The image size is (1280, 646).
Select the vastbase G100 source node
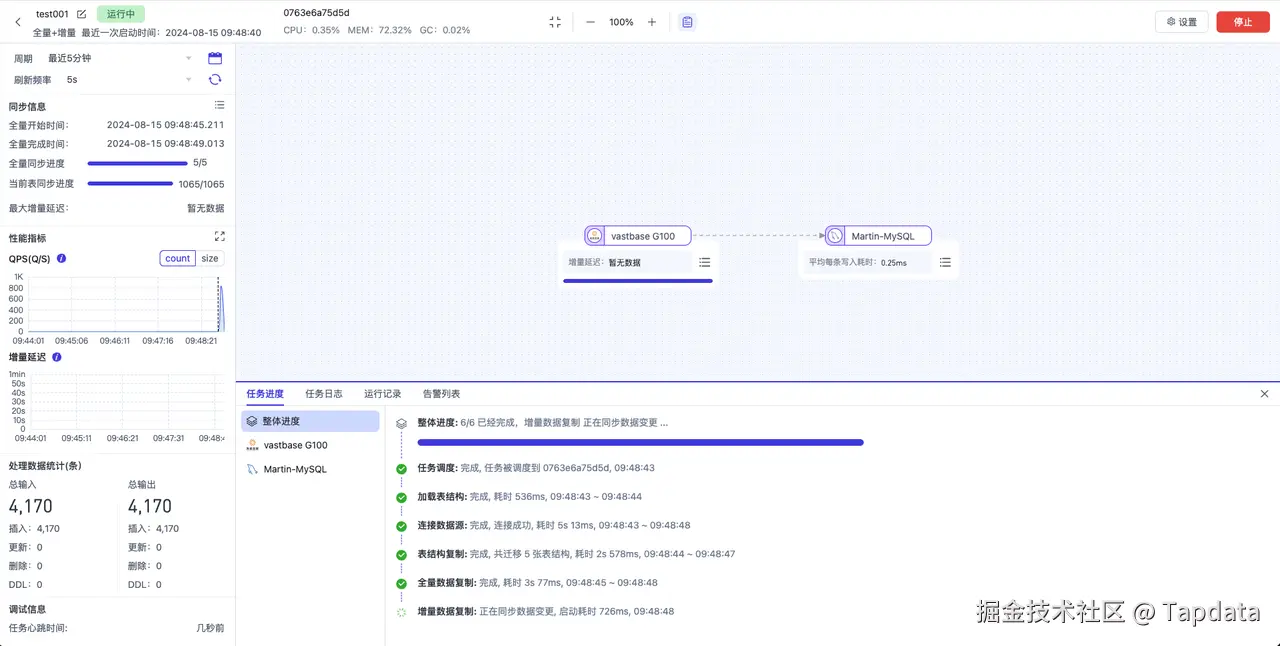point(638,236)
